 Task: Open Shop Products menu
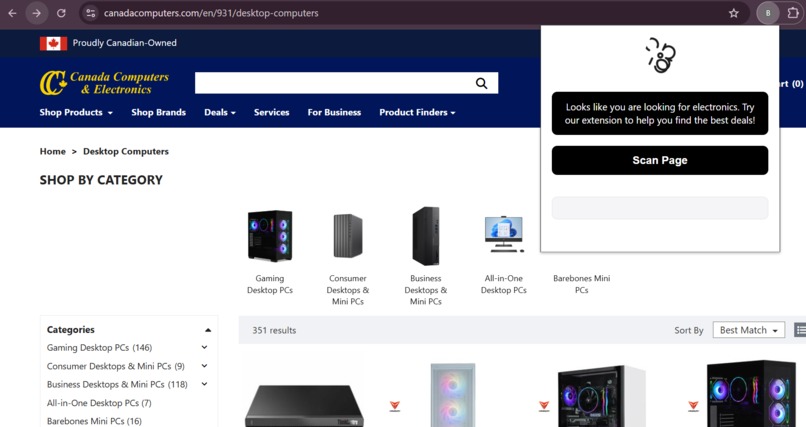point(76,112)
